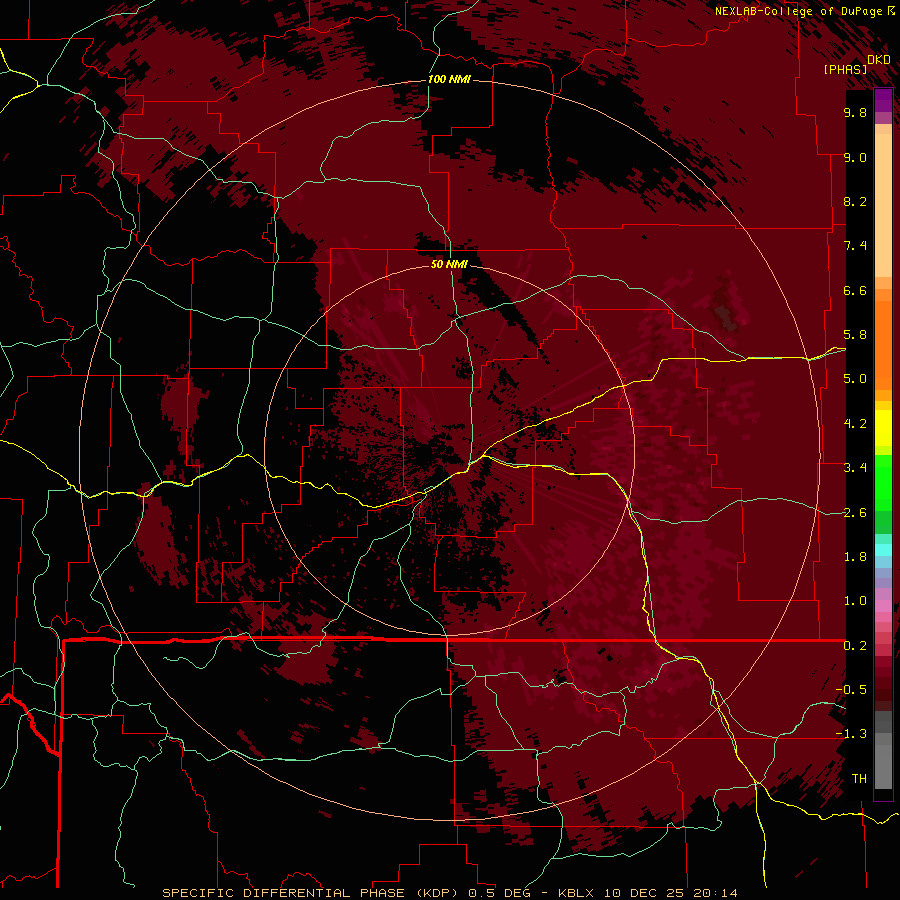The image size is (900, 900).
Task: Click the 2.6 value on the color scale
Action: 855,513
